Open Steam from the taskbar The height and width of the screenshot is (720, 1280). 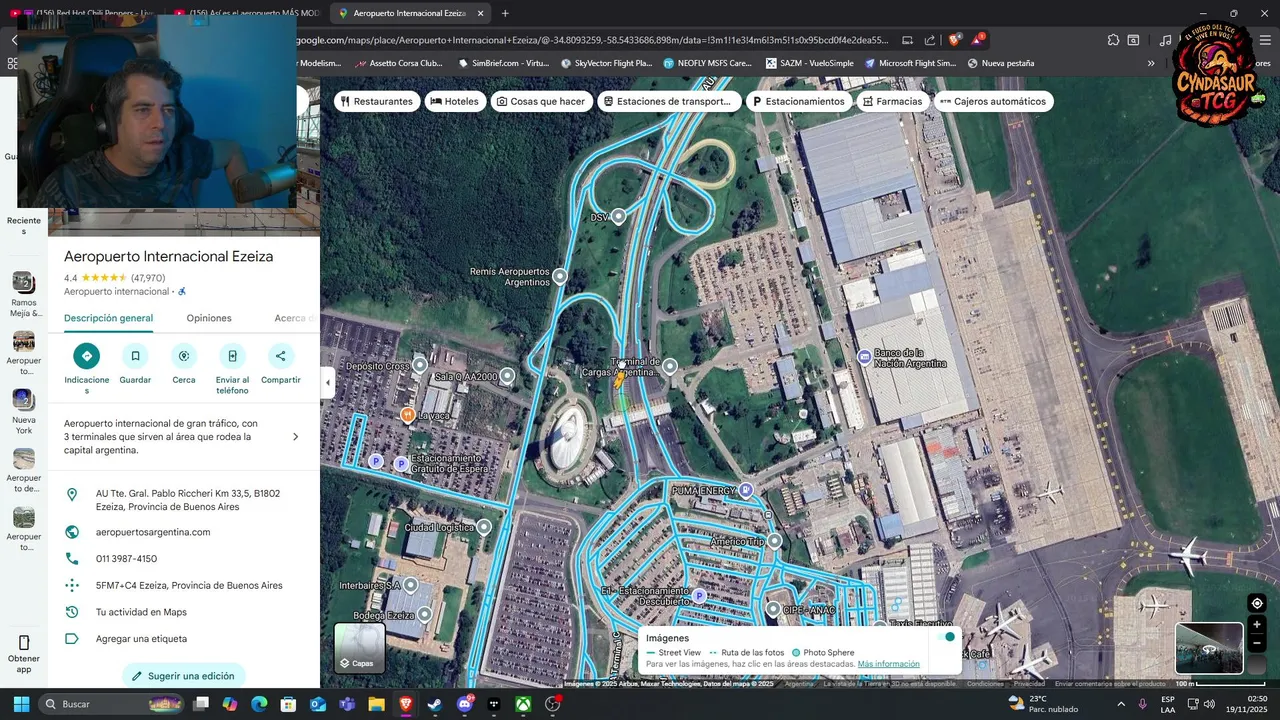tap(434, 704)
